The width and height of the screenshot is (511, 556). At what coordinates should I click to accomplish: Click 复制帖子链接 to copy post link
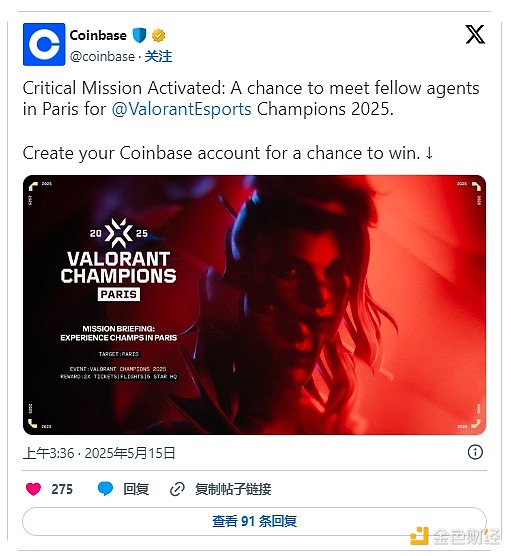233,489
